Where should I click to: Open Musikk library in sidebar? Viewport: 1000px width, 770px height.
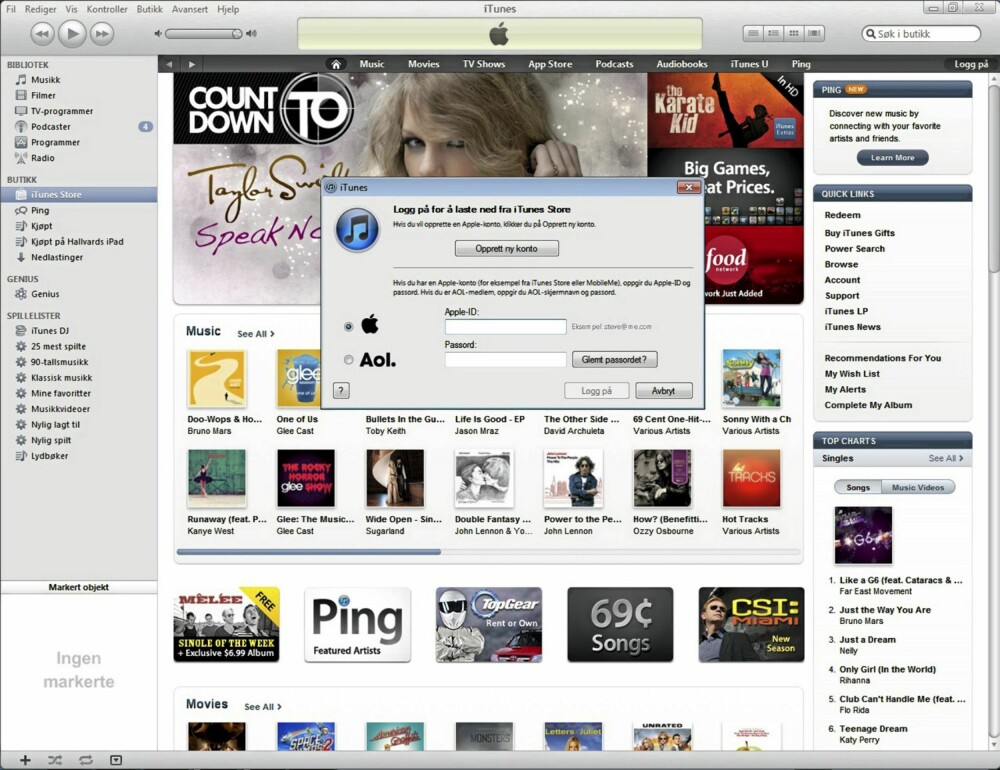click(45, 80)
